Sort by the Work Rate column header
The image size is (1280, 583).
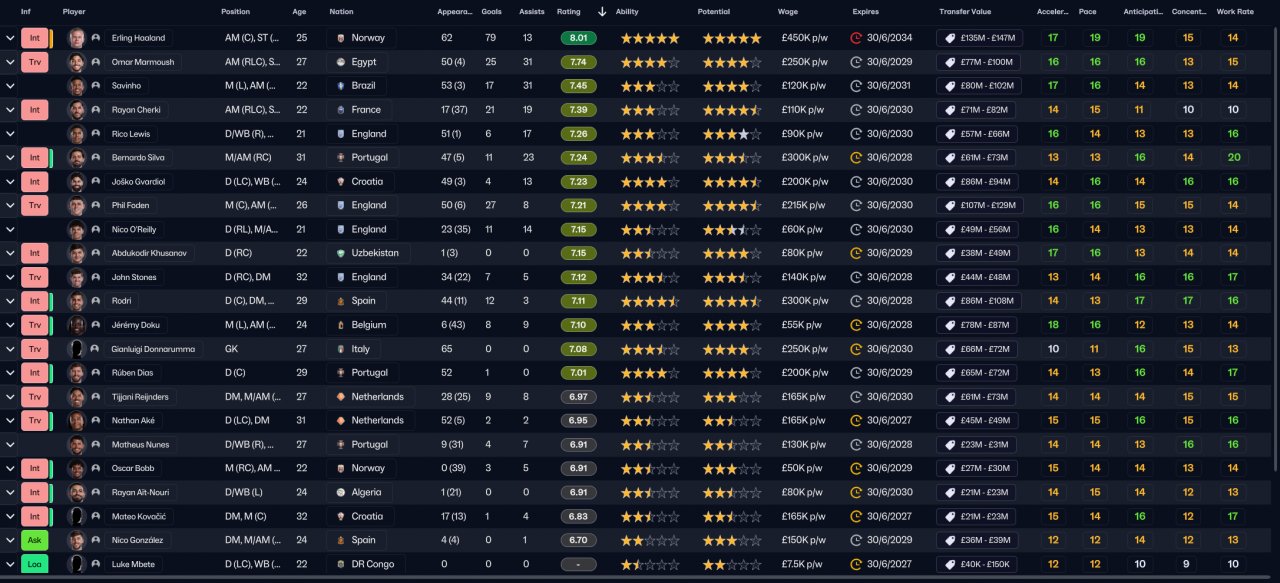coord(1233,12)
